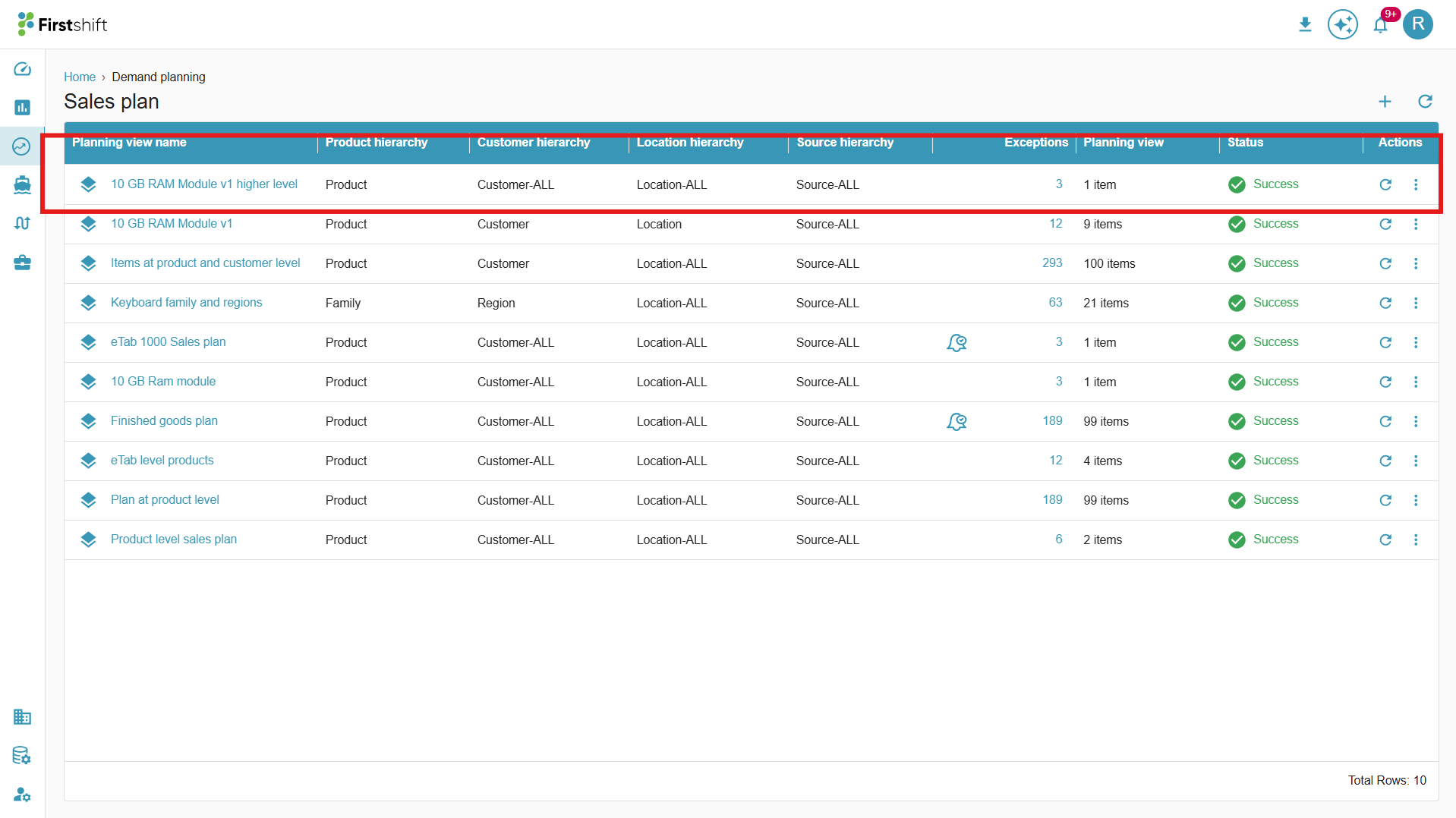The height and width of the screenshot is (818, 1456).
Task: Refresh the 10 GB RAM Module v1 row
Action: pos(1385,224)
